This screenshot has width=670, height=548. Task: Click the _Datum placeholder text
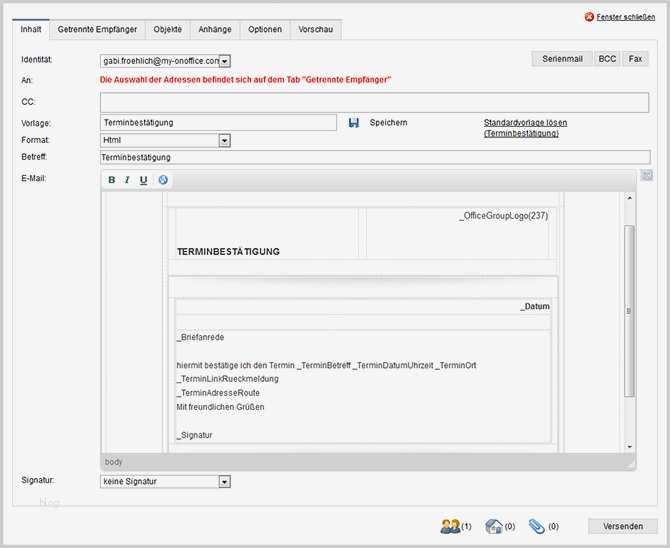tap(535, 306)
